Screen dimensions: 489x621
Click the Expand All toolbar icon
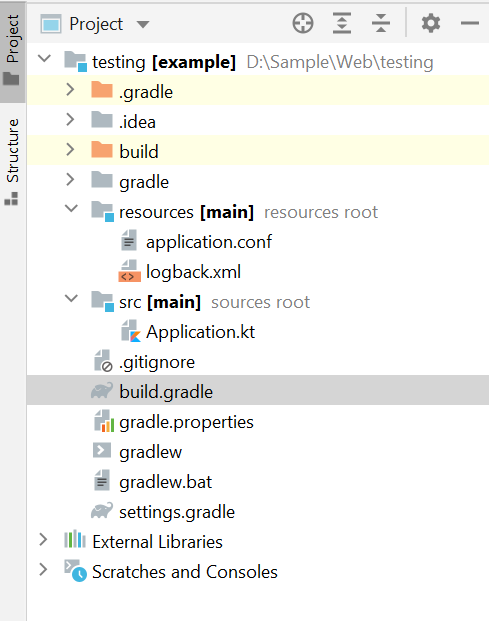point(342,23)
